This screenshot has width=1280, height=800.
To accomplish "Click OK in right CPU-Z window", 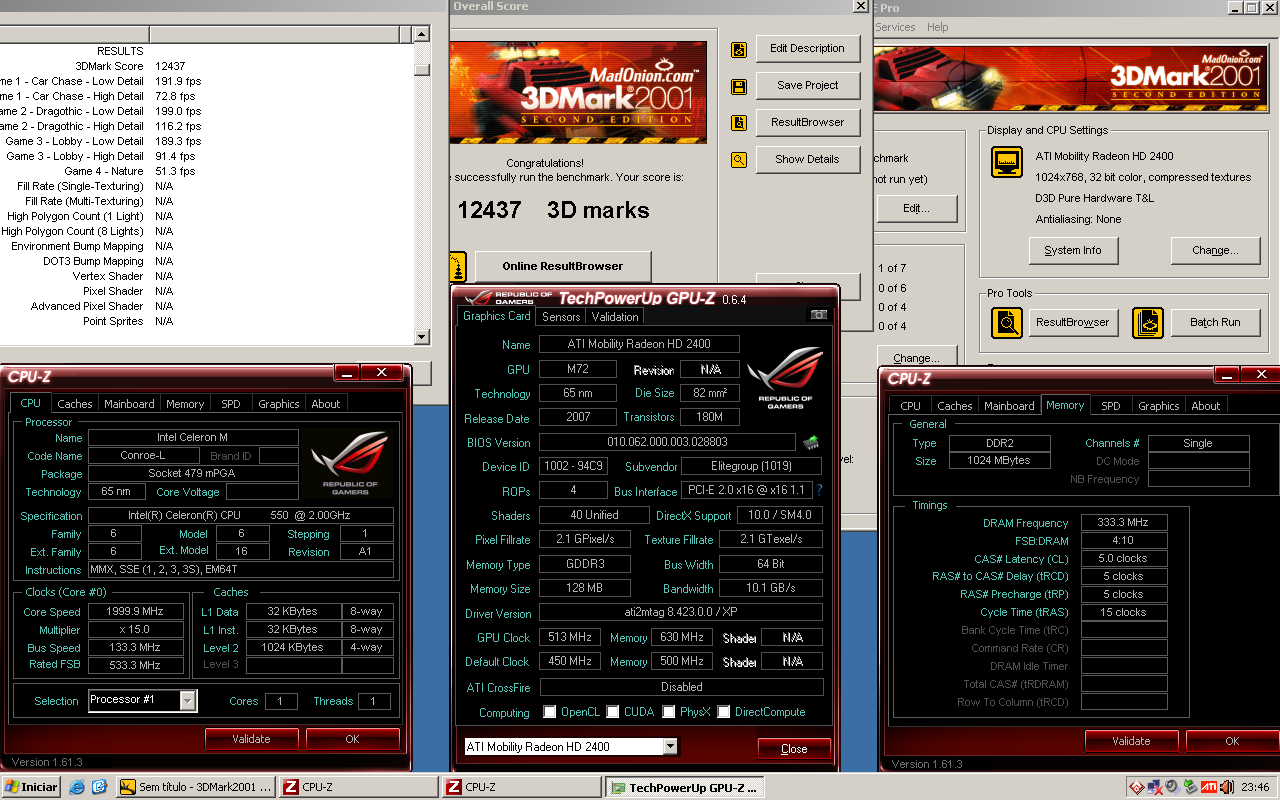I will click(1232, 741).
